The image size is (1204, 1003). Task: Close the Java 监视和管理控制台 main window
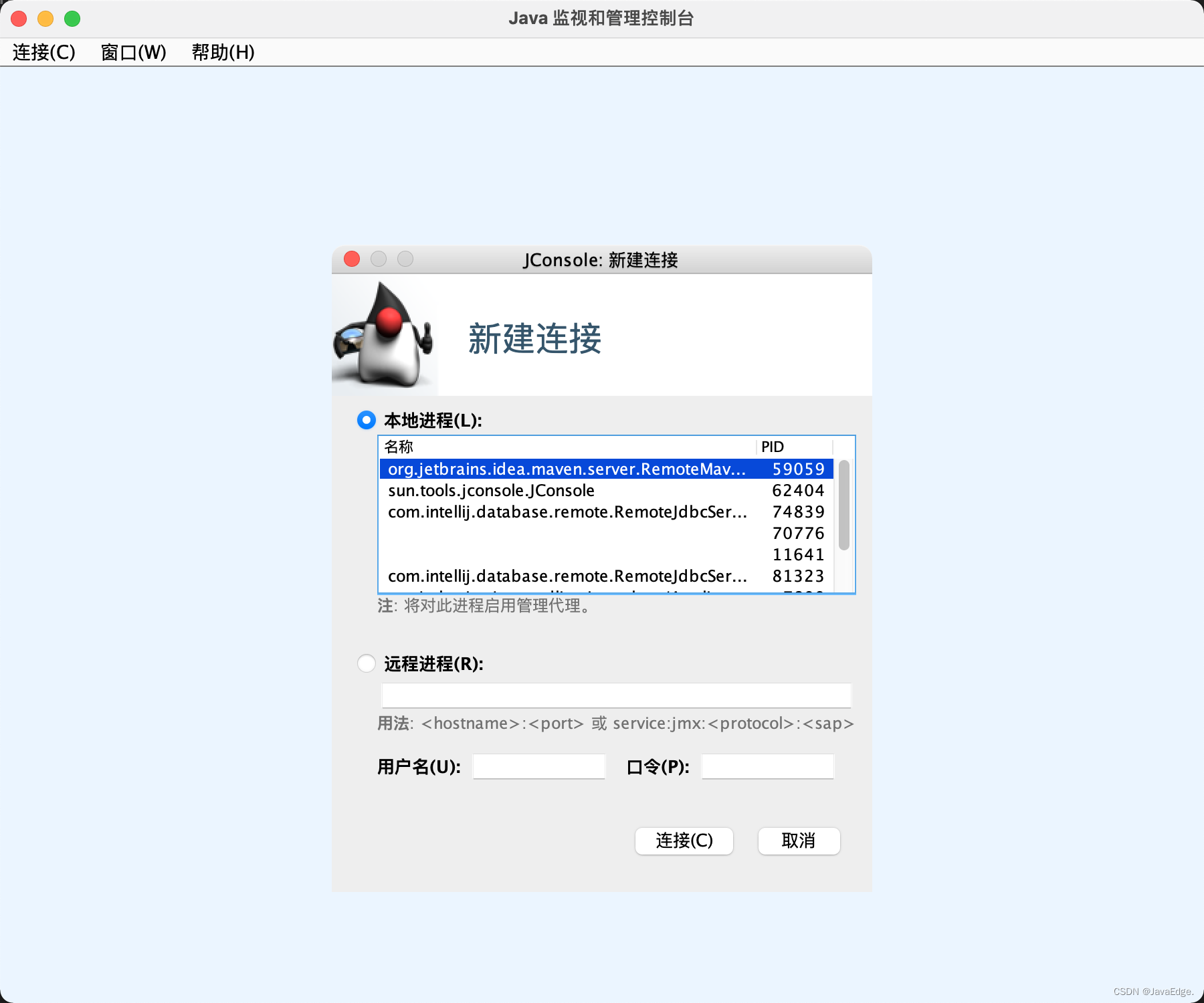tap(19, 19)
